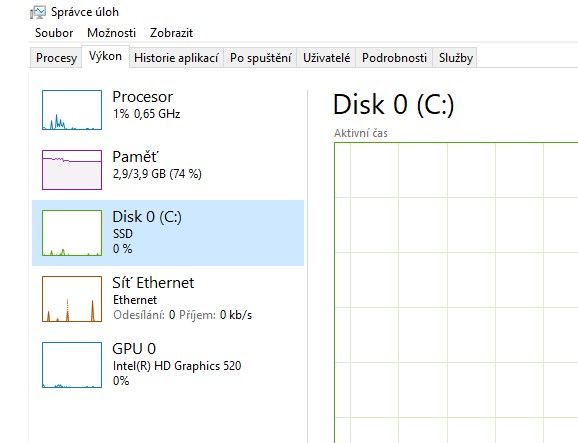578x443 pixels.
Task: Select the Síť Ethernet mini graph
Action: pyautogui.click(x=72, y=299)
